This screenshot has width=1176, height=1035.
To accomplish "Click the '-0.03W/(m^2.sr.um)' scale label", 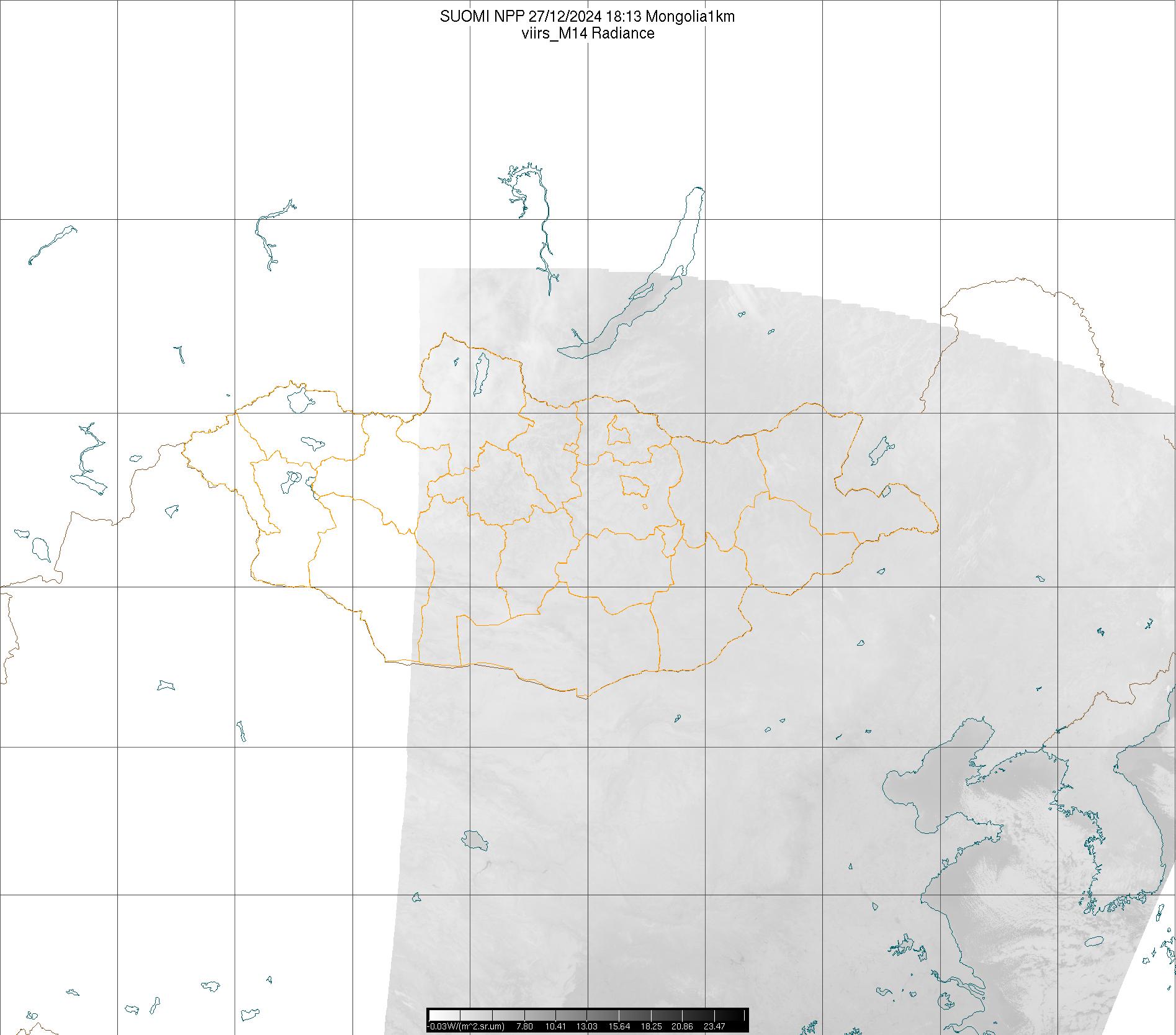I will click(x=466, y=1026).
